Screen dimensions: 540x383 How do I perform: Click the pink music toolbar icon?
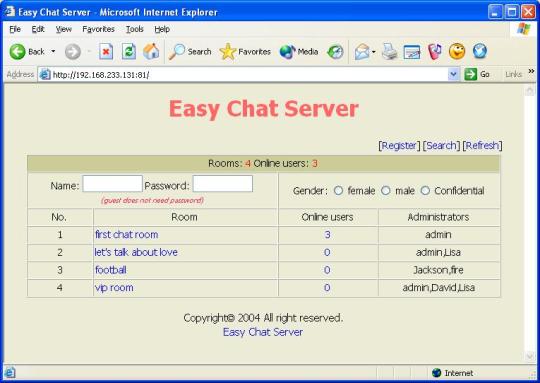[x=435, y=52]
